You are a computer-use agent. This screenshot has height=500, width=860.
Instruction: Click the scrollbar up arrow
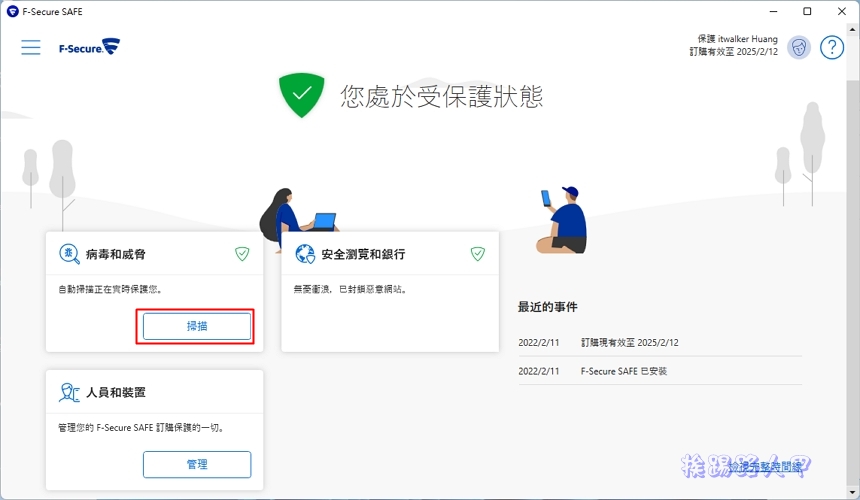853,30
